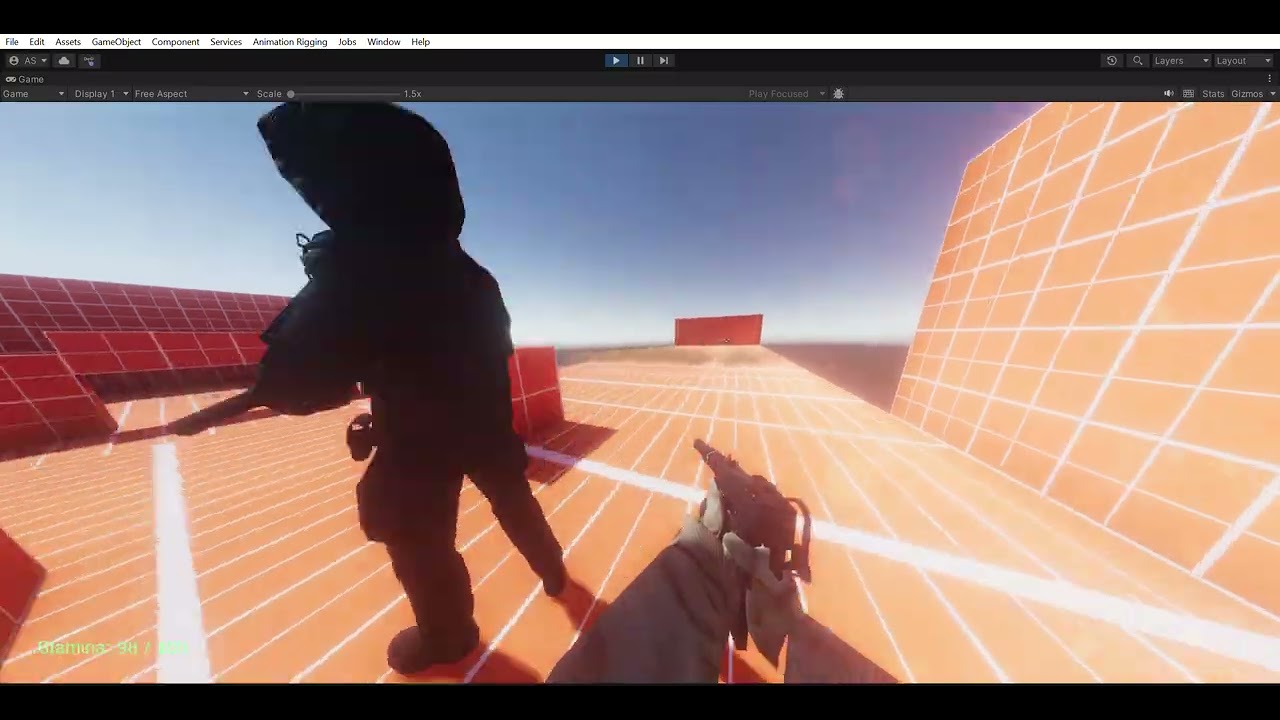Click the Scale slider
Image resolution: width=1280 pixels, height=720 pixels.
(345, 94)
